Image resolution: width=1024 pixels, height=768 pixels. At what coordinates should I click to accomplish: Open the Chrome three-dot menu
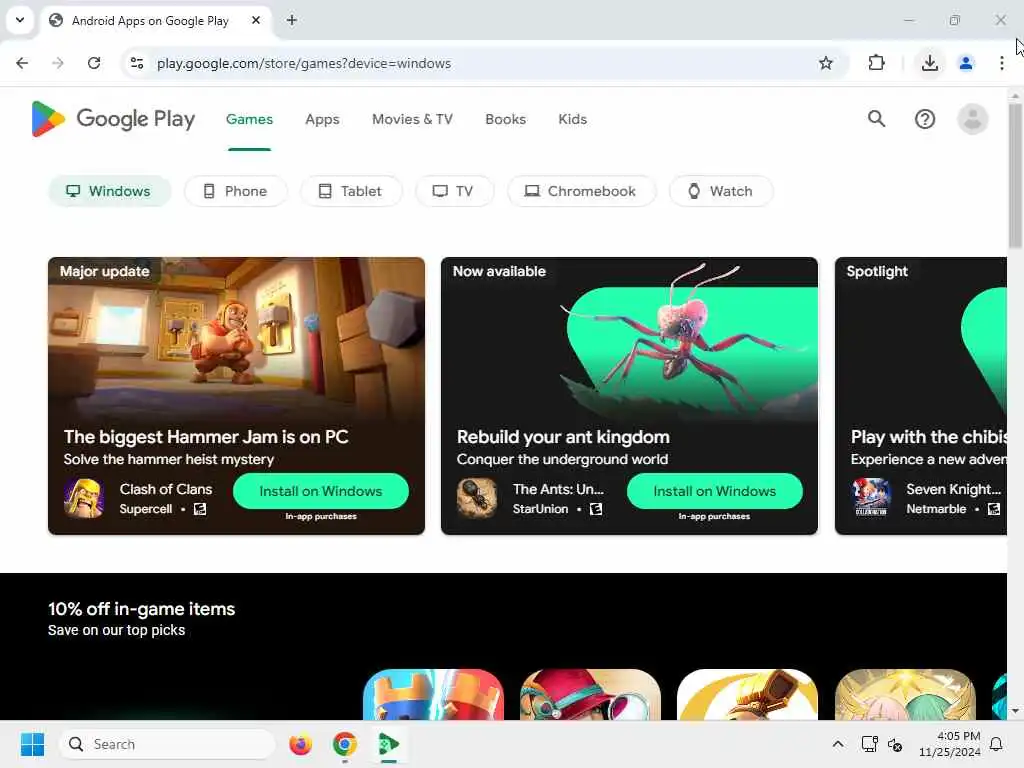1002,63
